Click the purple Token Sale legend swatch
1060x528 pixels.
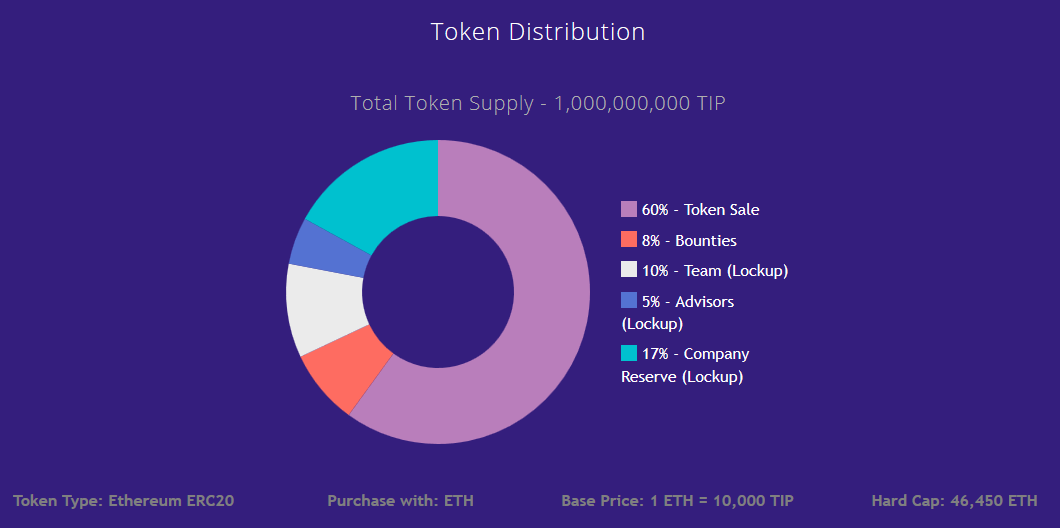click(x=629, y=210)
